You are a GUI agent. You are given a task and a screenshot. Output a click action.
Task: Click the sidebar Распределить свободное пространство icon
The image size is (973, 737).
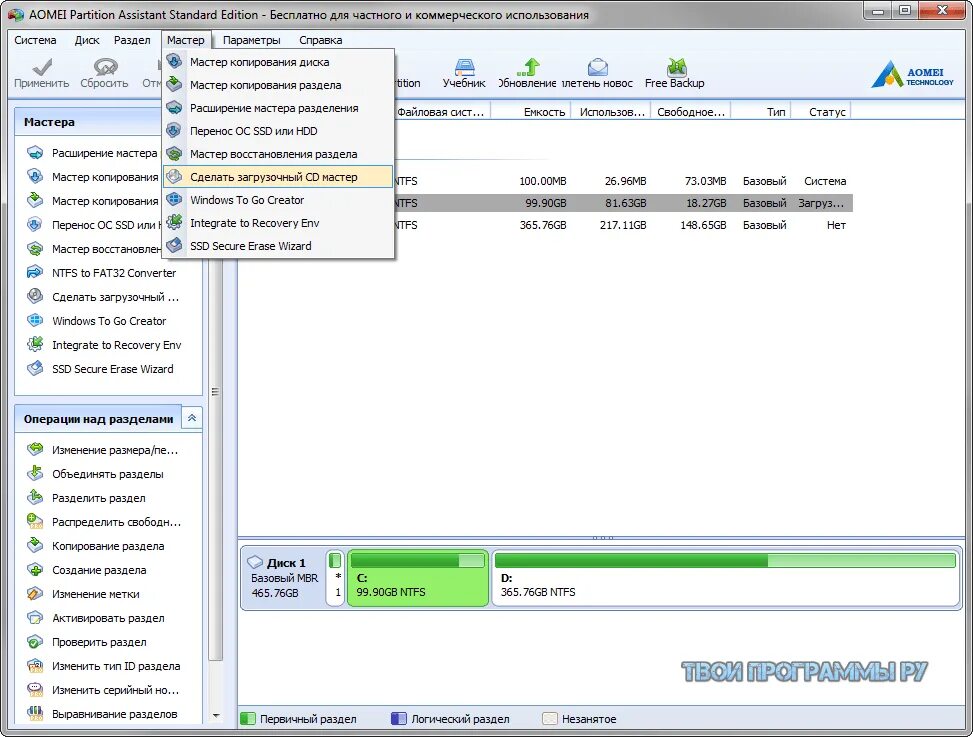[35, 521]
